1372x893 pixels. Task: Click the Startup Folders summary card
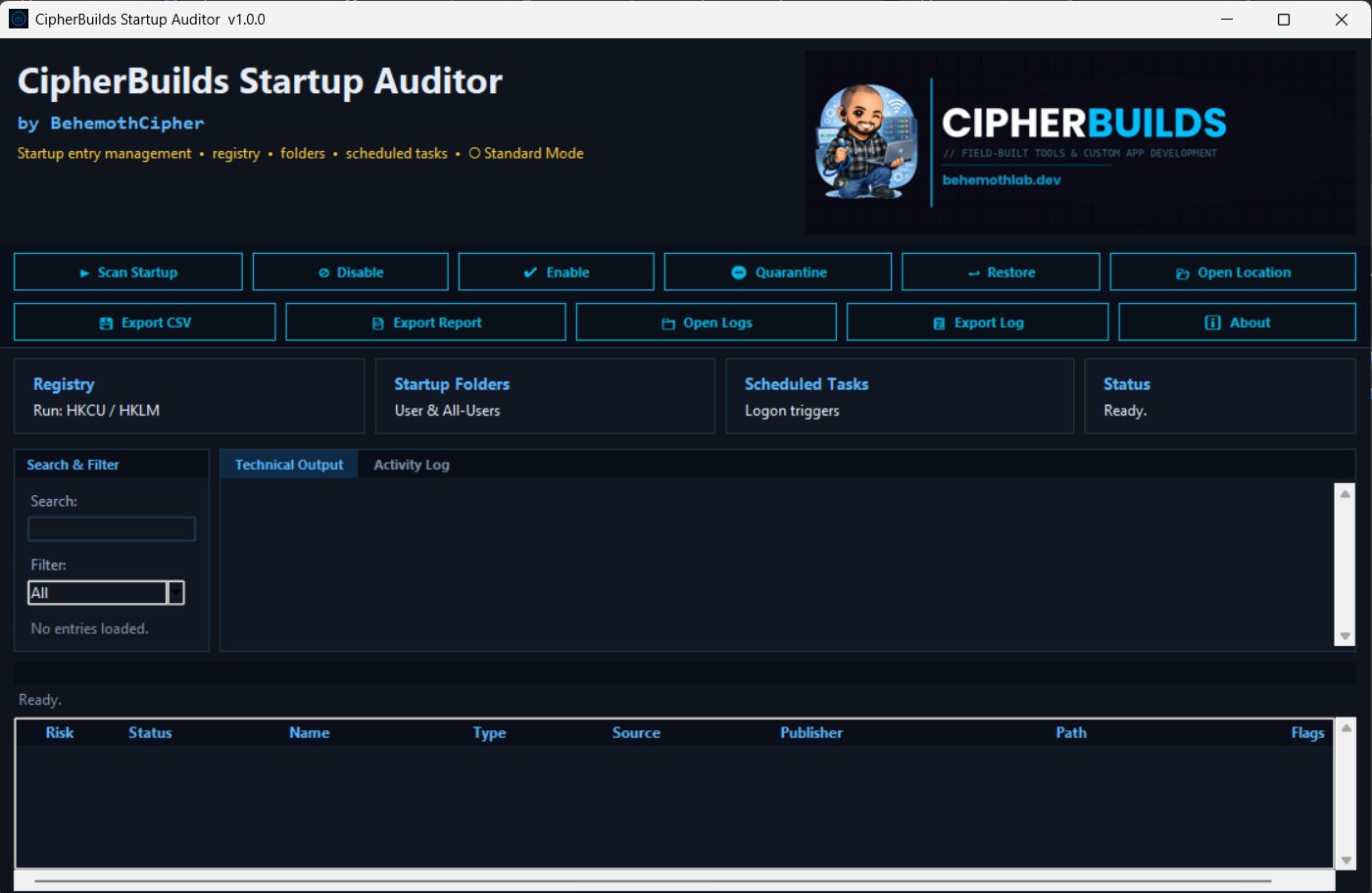545,396
